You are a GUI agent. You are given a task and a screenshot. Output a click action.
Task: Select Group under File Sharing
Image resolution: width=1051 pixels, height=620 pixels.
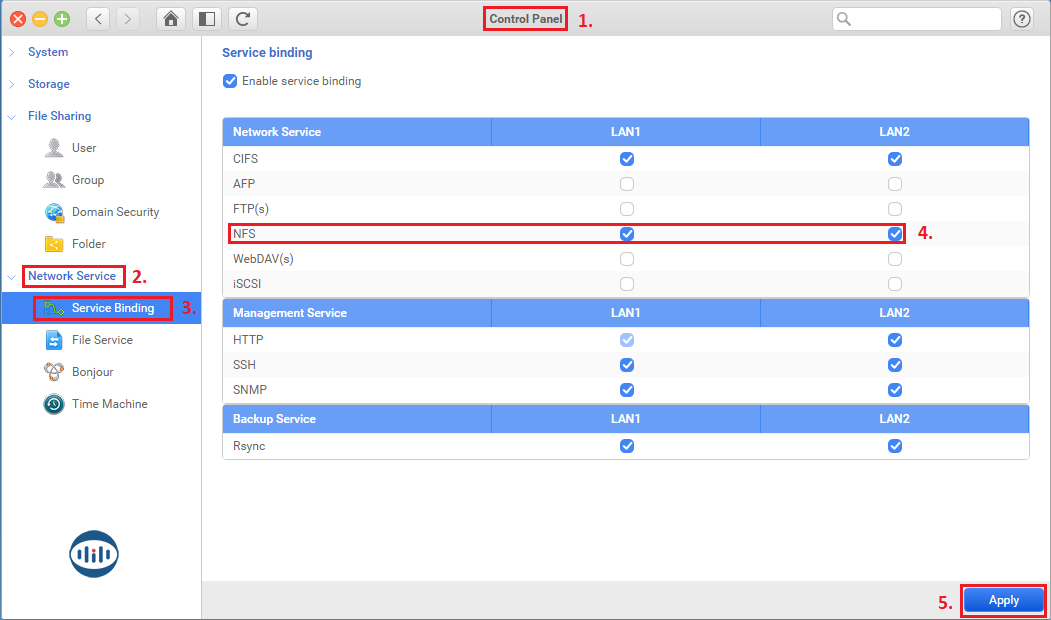pyautogui.click(x=87, y=180)
